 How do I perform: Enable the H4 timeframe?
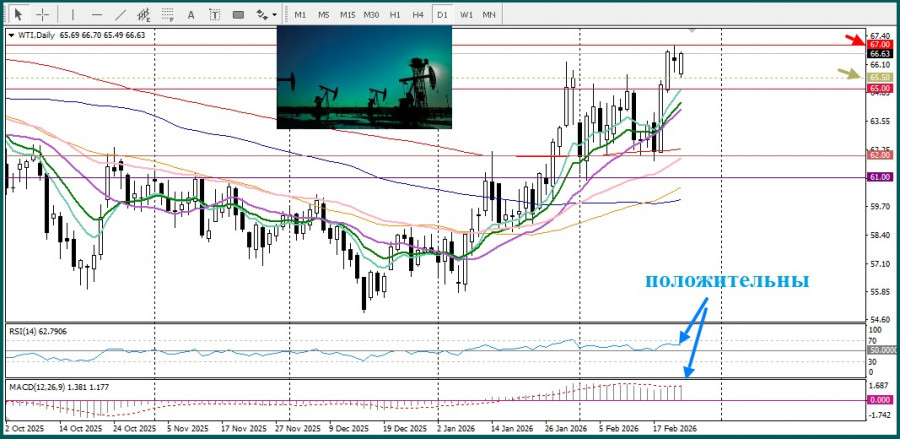coord(418,14)
